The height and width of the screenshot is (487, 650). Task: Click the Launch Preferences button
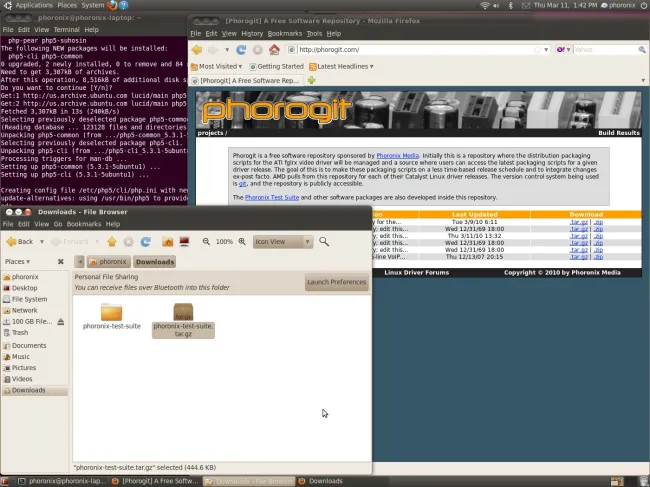(x=336, y=282)
